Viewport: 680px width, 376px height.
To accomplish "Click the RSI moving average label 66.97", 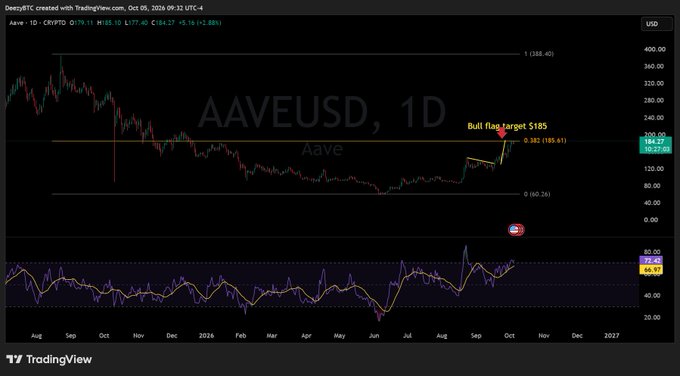I will tap(650, 270).
